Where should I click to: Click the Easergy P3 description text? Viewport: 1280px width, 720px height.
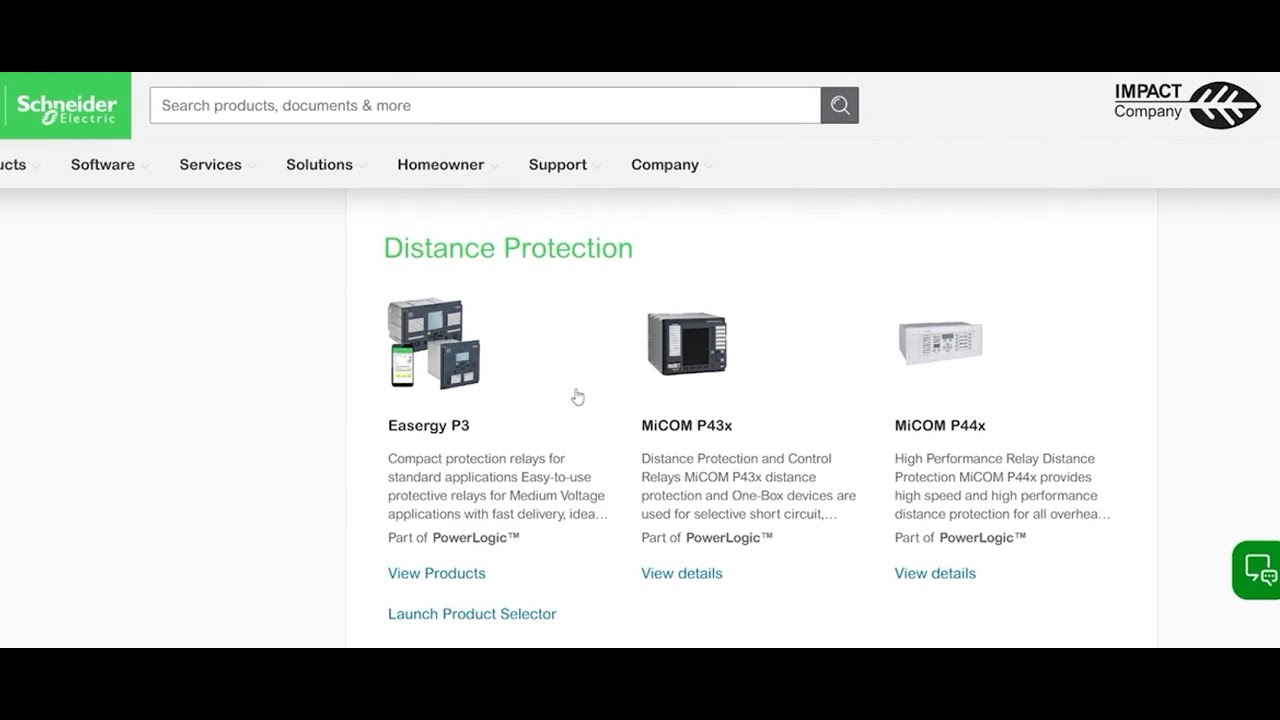tap(498, 486)
